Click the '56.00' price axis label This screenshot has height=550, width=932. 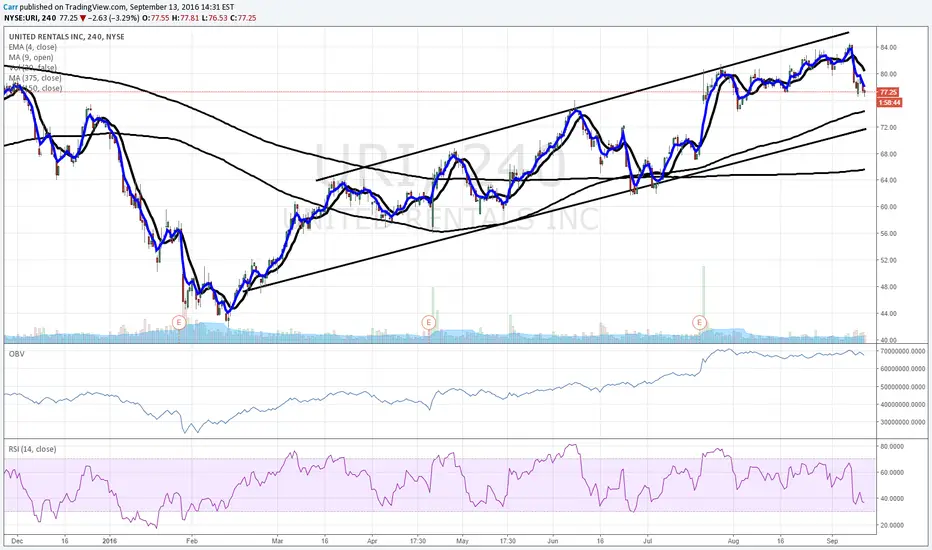click(x=889, y=234)
